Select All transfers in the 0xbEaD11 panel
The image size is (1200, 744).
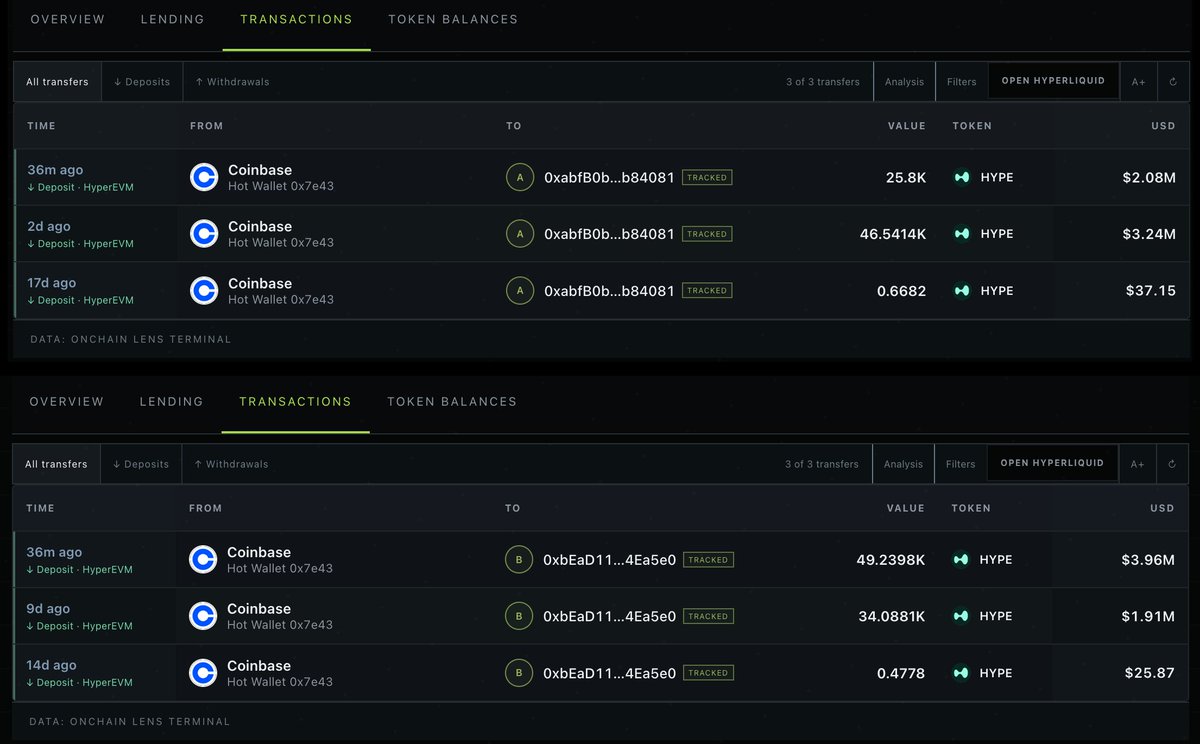pos(56,464)
